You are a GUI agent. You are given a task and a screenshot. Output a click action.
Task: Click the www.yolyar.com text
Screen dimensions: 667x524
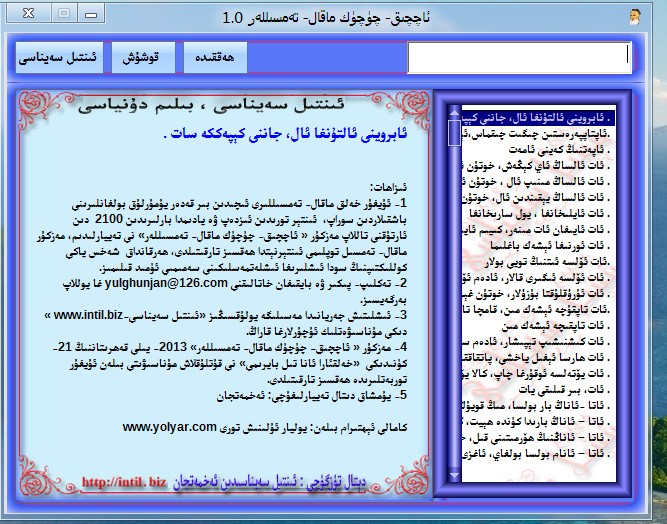tap(170, 427)
